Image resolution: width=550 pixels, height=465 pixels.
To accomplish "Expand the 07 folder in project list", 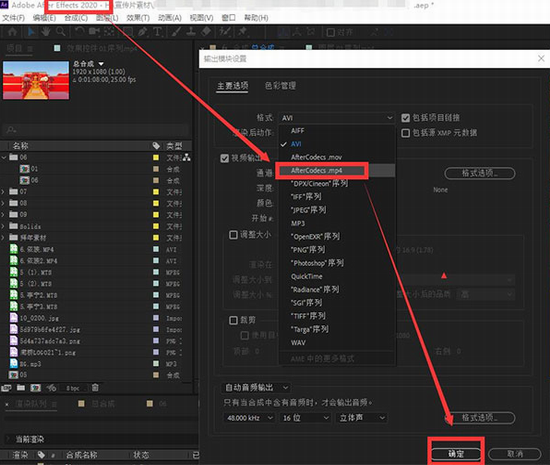I will click(x=3, y=191).
